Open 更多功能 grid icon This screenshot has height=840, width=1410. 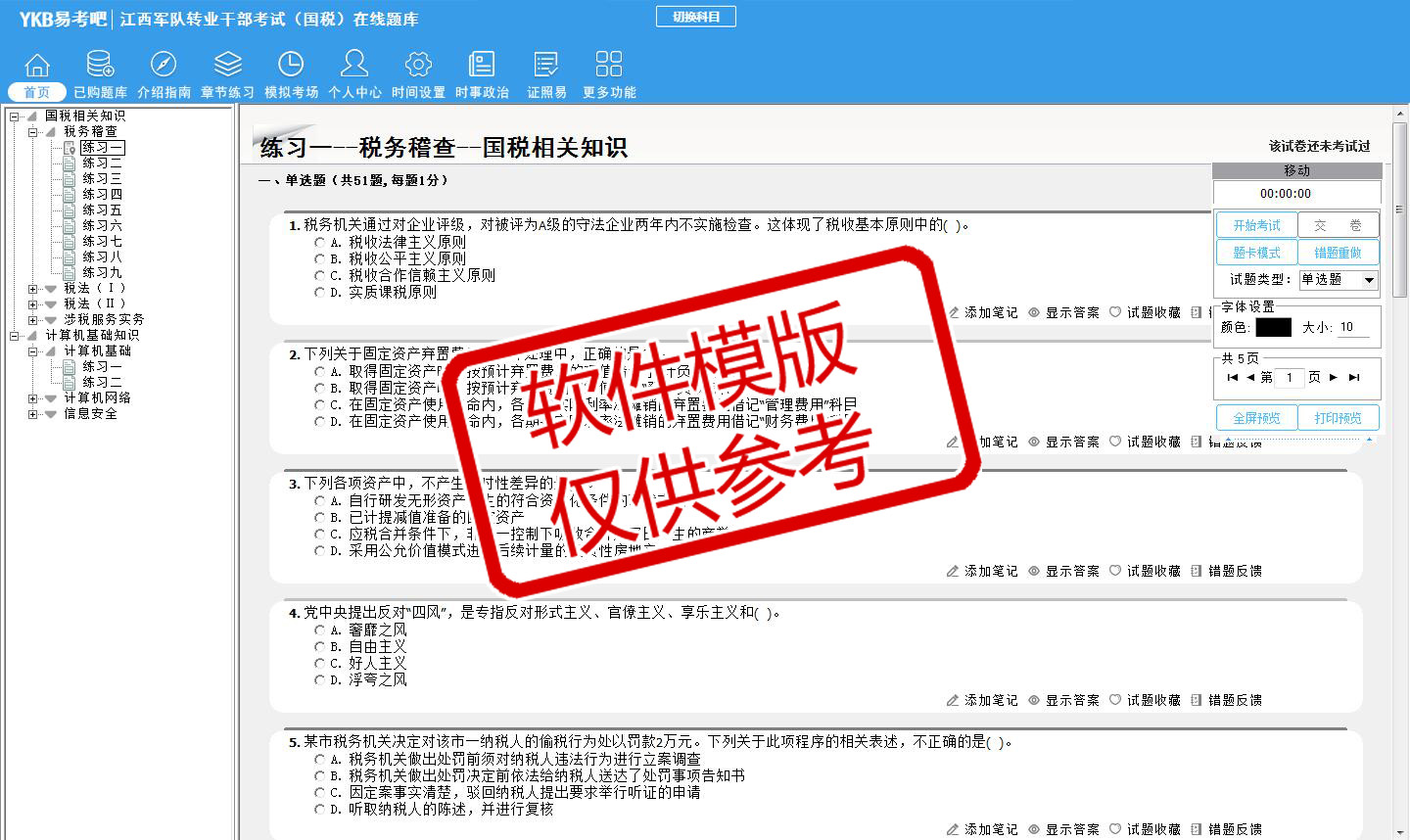(609, 65)
